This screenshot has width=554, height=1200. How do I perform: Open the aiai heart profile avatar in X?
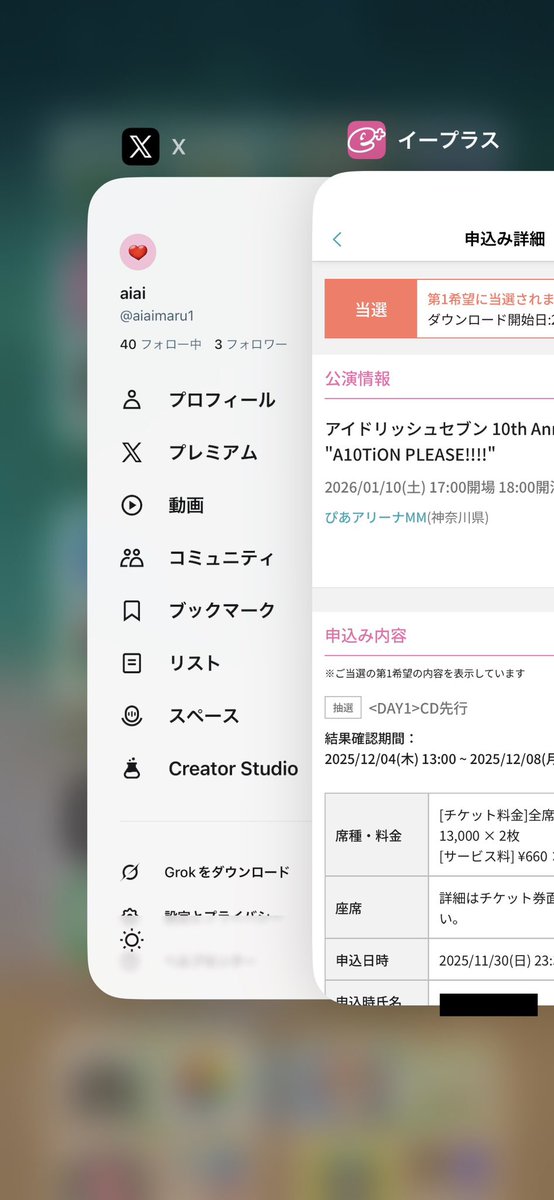[x=138, y=253]
